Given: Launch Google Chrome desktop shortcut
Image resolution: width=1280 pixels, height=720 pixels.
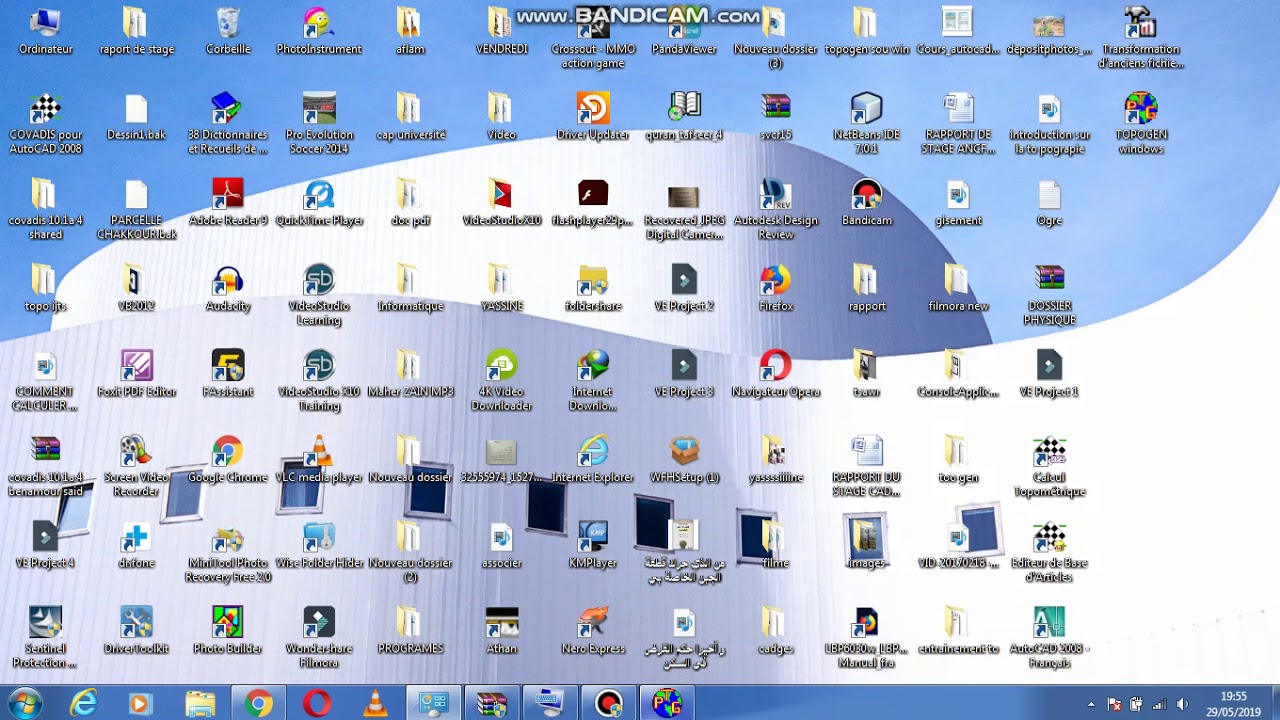Looking at the screenshot, I should click(x=228, y=458).
